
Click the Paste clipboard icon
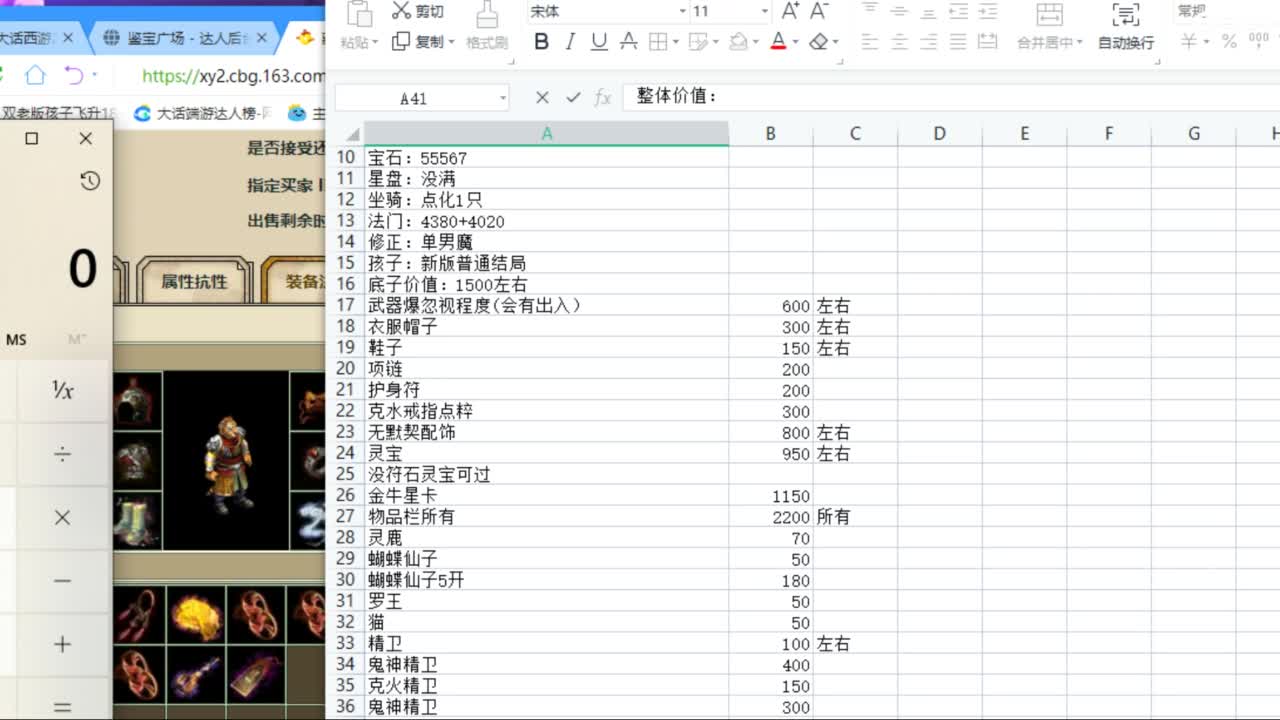(358, 14)
